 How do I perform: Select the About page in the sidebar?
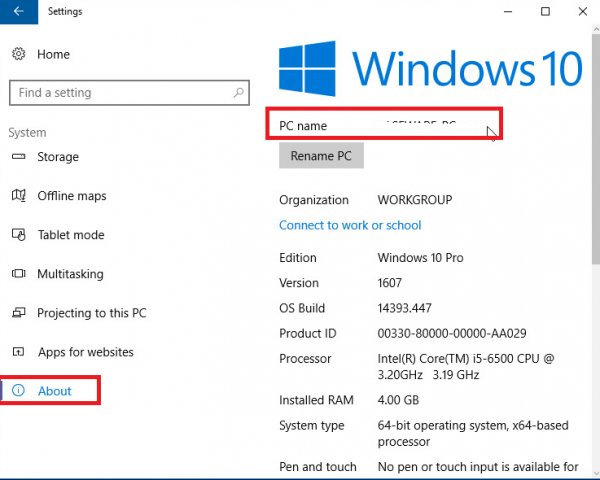click(55, 391)
